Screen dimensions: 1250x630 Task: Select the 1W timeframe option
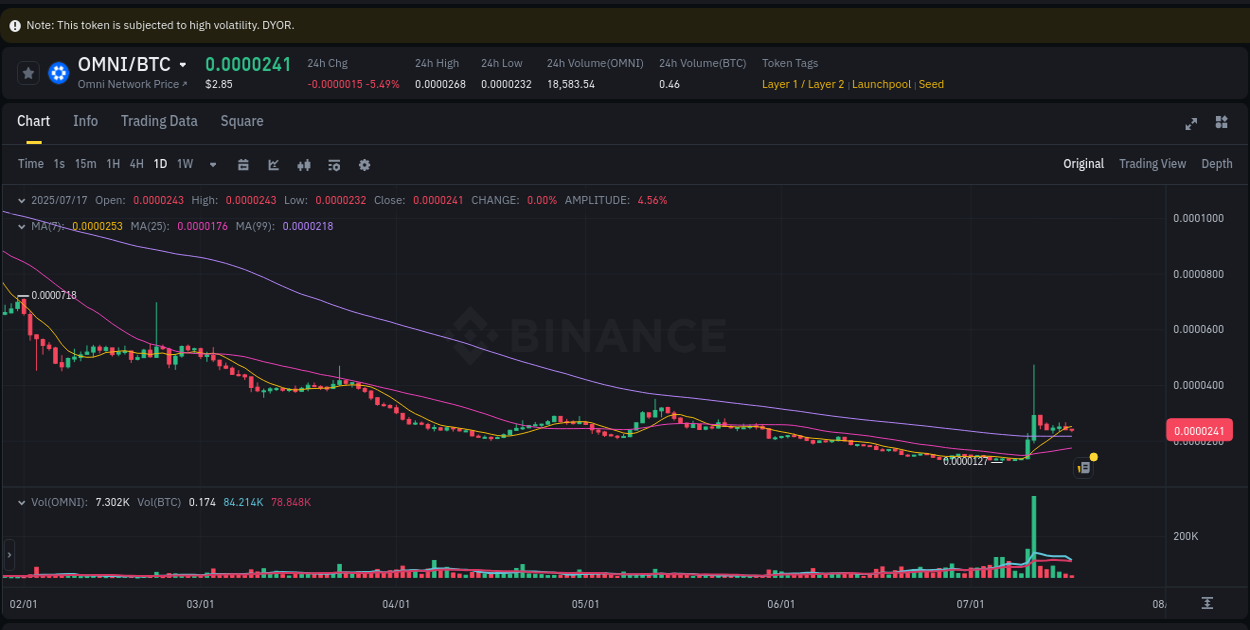[184, 164]
